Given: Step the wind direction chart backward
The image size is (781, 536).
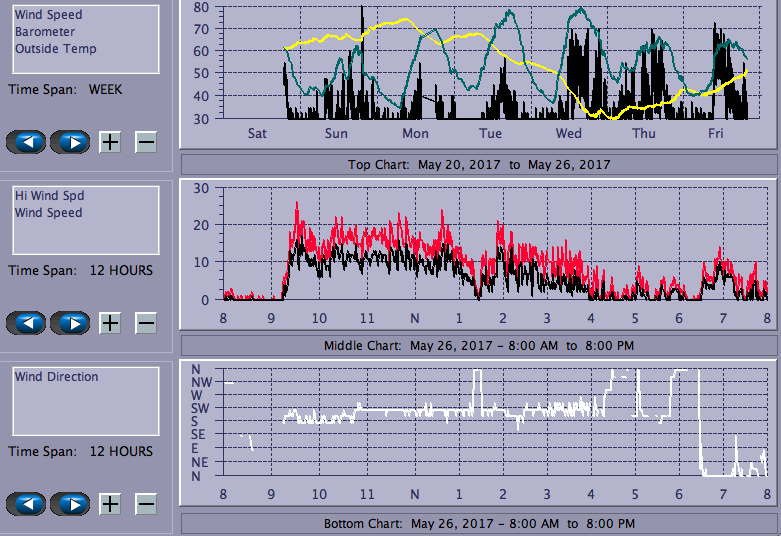Looking at the screenshot, I should click(26, 504).
